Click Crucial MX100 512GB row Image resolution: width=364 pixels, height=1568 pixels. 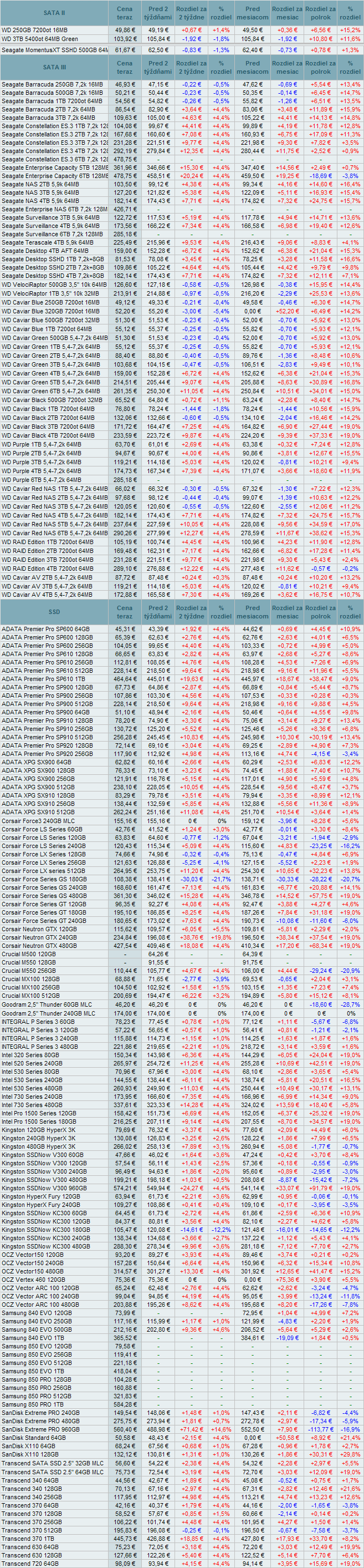[182, 996]
